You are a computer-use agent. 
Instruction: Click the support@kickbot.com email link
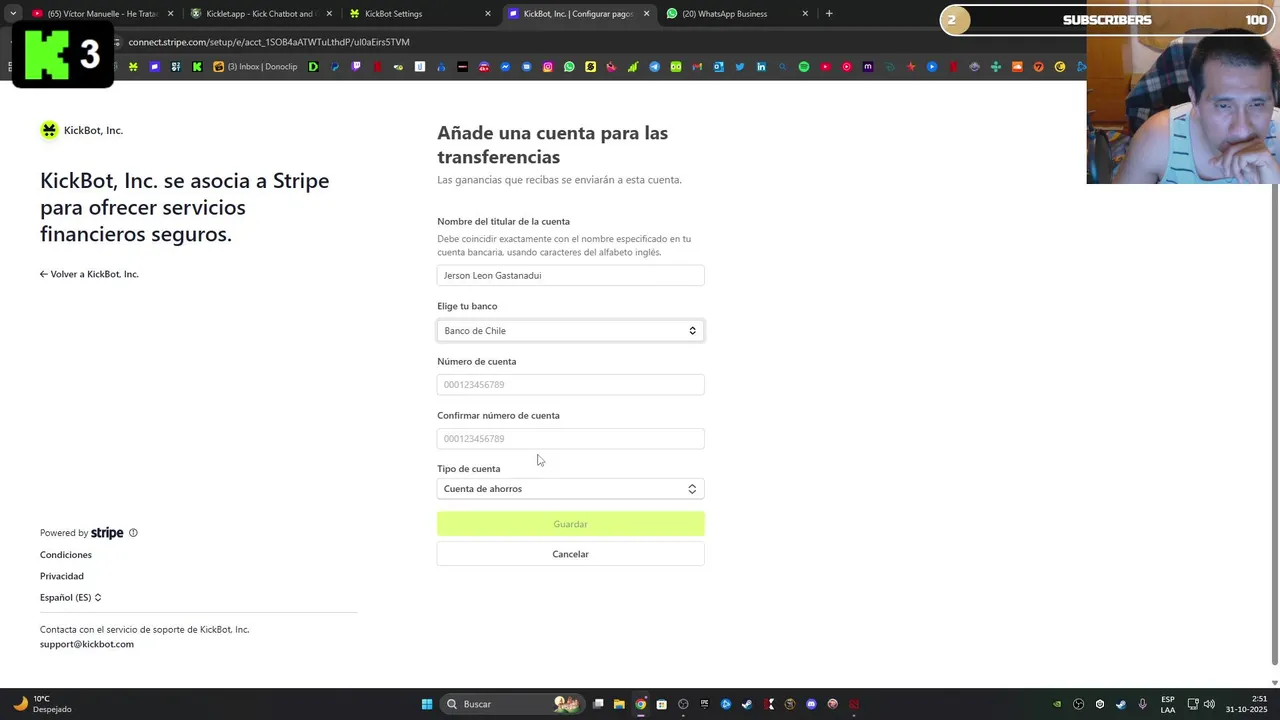click(87, 644)
